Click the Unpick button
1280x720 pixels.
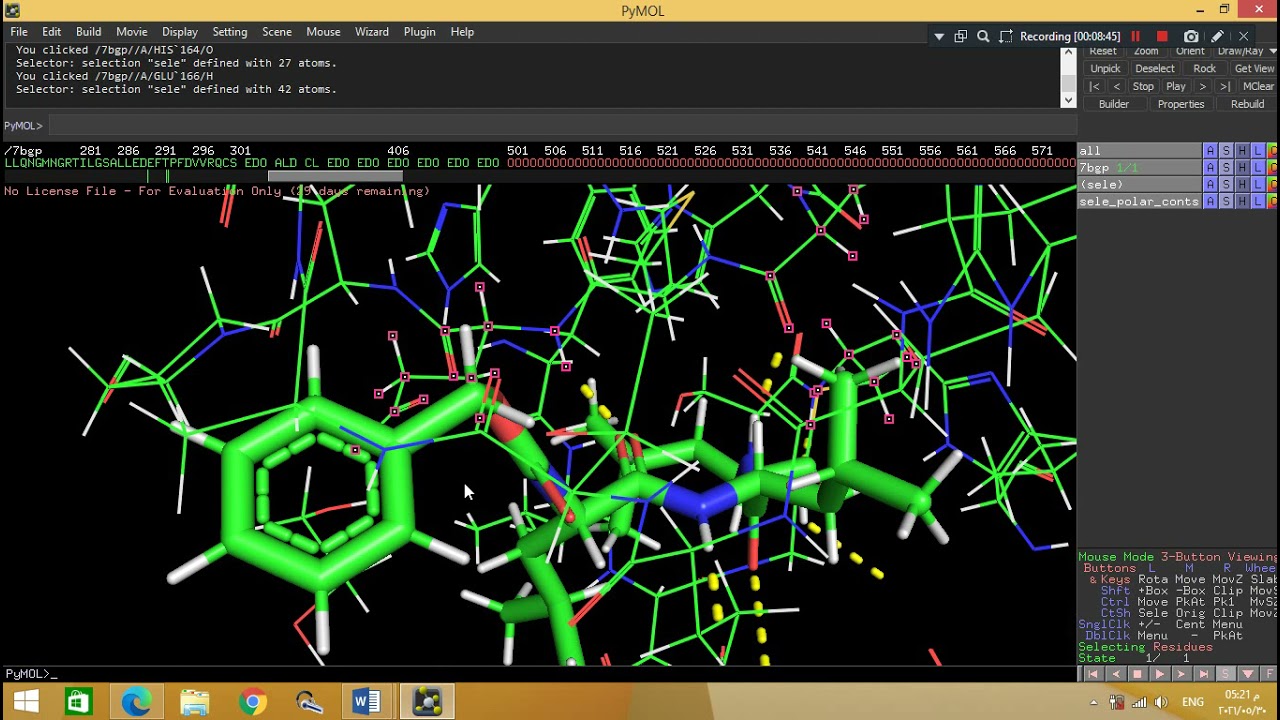coord(1105,68)
